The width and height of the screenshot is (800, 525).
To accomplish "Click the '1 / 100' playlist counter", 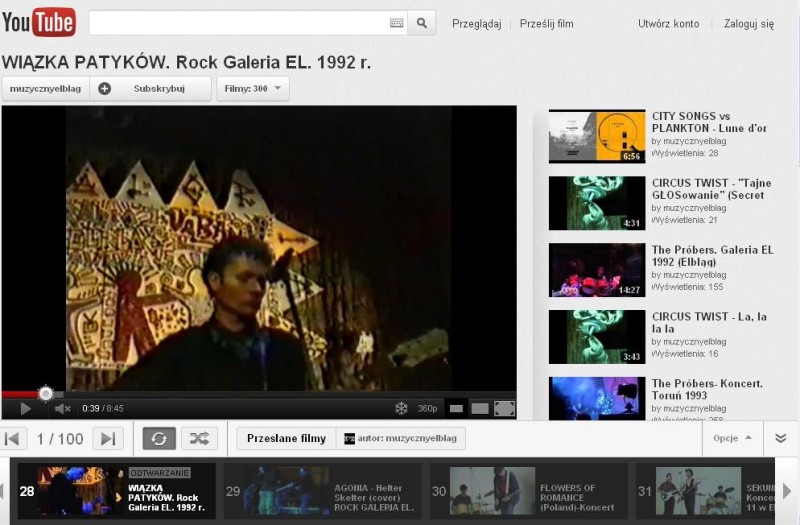I will pos(60,439).
